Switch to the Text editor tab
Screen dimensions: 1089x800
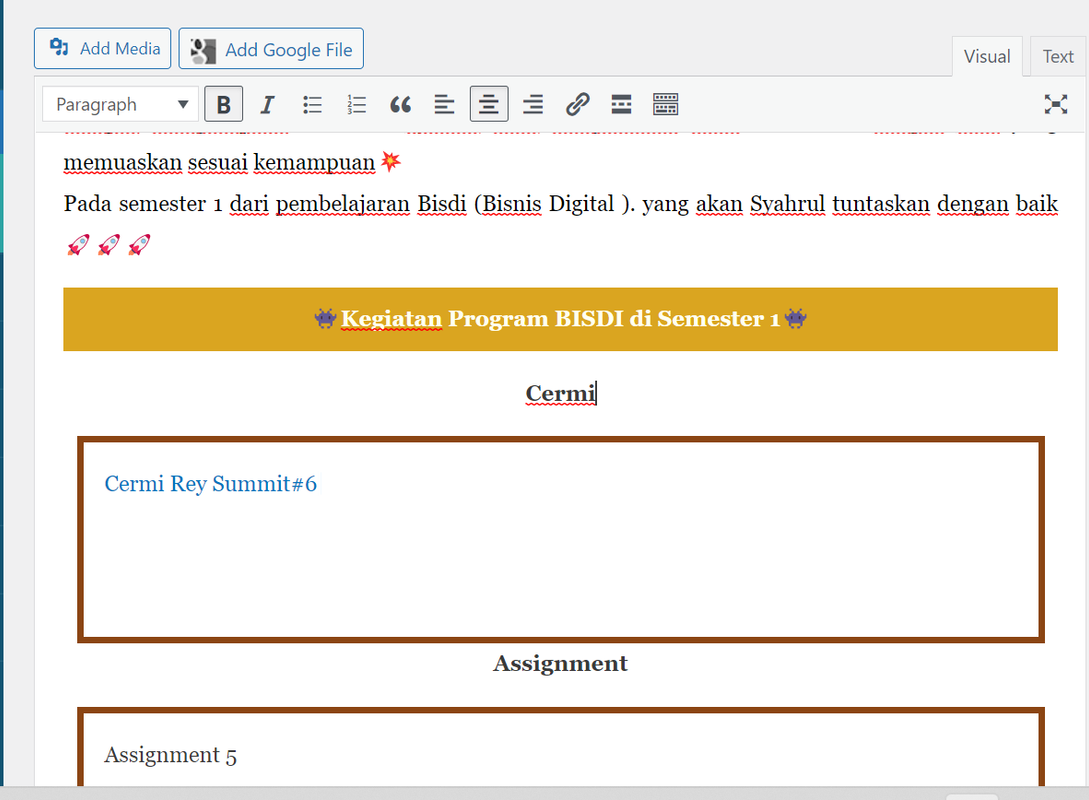(1058, 56)
